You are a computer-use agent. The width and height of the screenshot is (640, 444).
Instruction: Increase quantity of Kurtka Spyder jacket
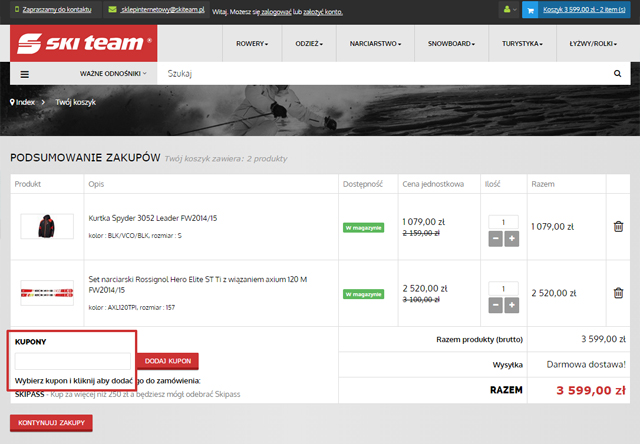pyautogui.click(x=511, y=239)
